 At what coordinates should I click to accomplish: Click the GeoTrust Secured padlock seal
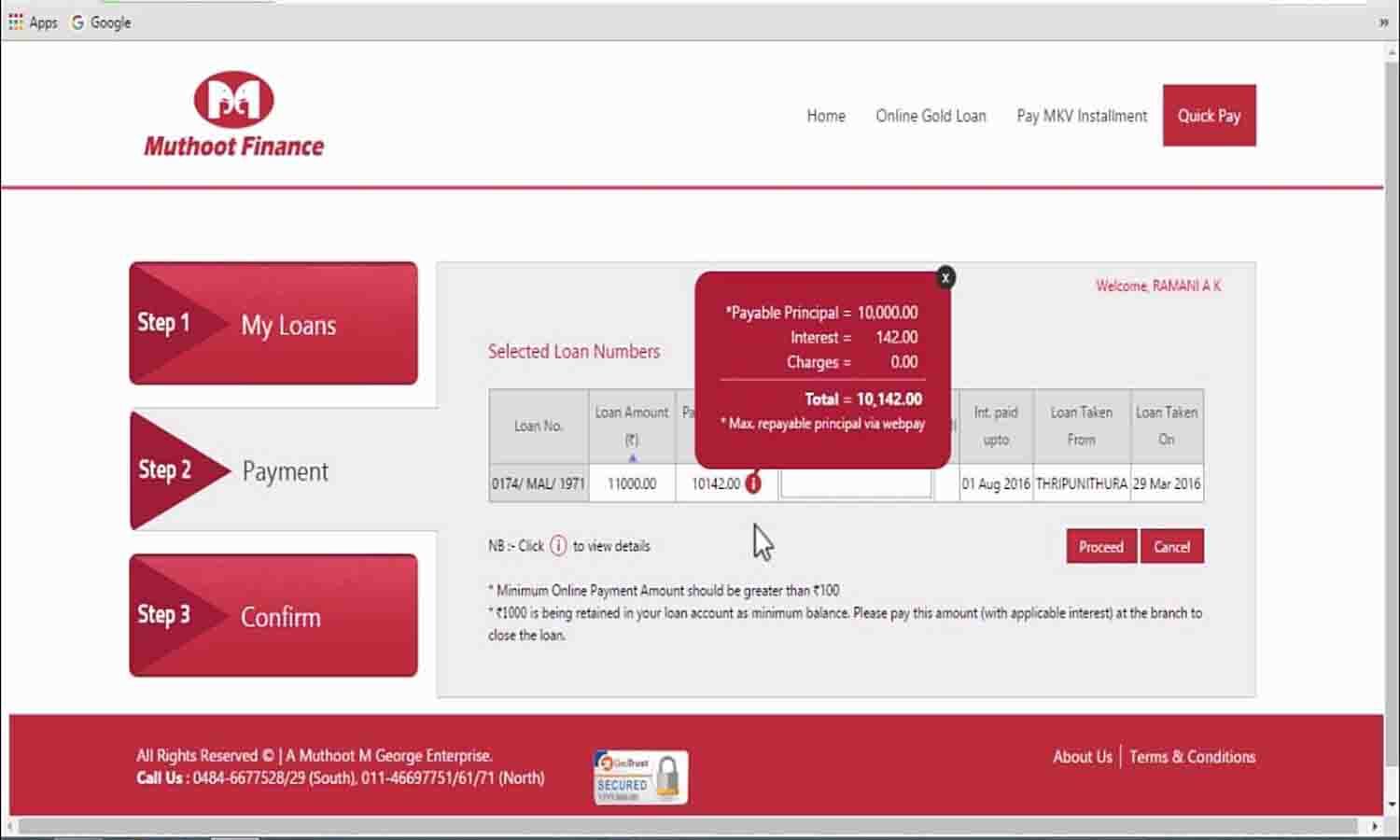640,777
